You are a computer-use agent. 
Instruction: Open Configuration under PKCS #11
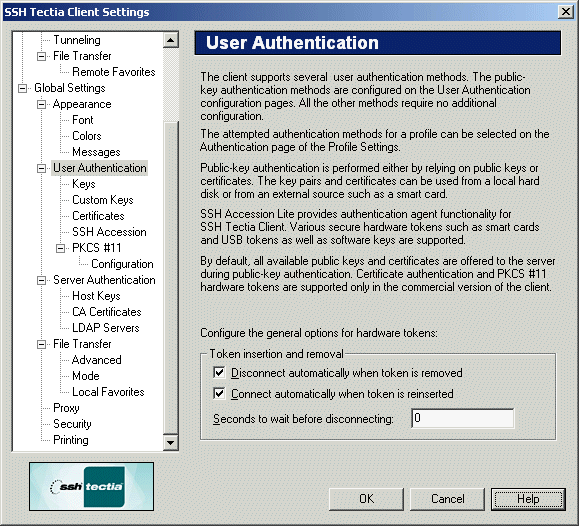122,264
